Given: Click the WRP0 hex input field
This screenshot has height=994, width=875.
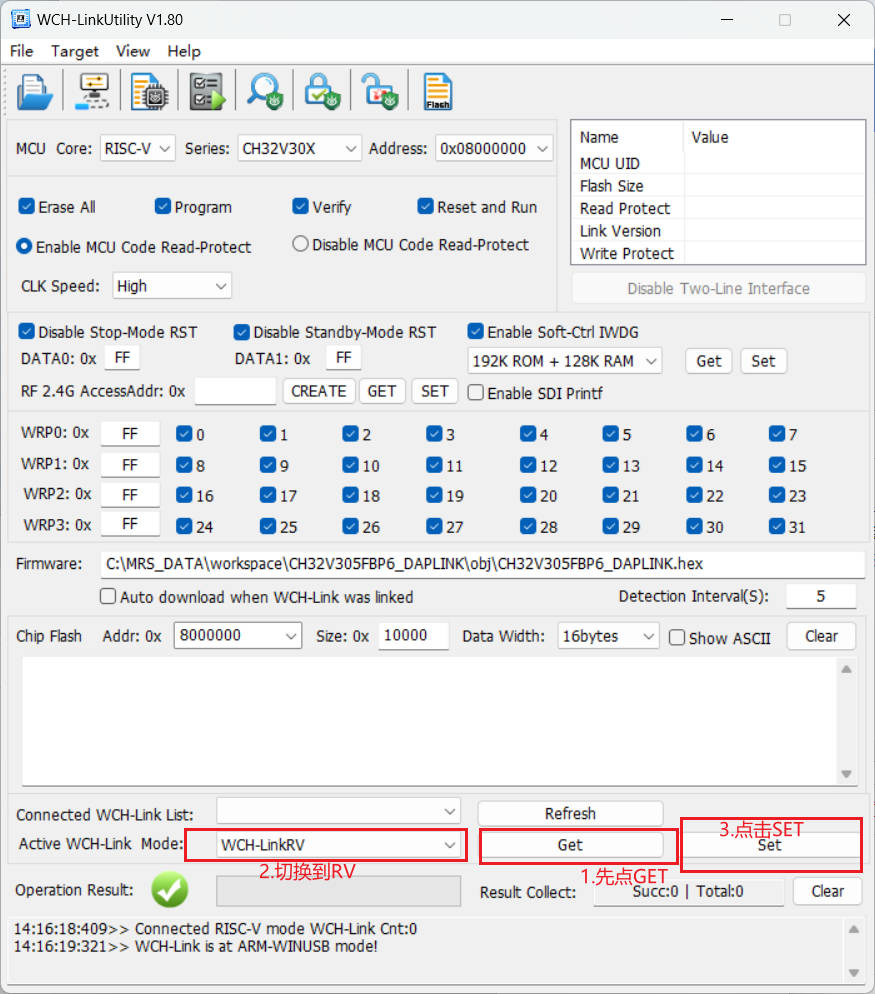Looking at the screenshot, I should [130, 434].
